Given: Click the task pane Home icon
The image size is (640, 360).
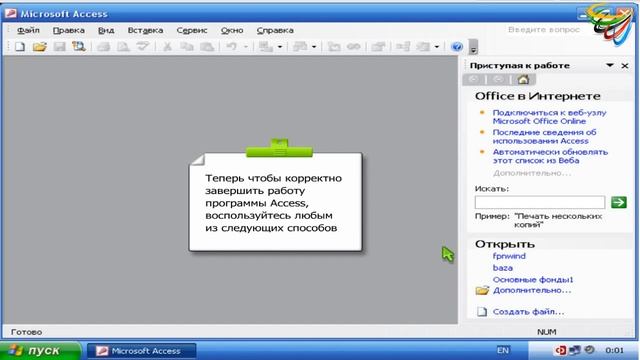Looking at the screenshot, I should 523,79.
